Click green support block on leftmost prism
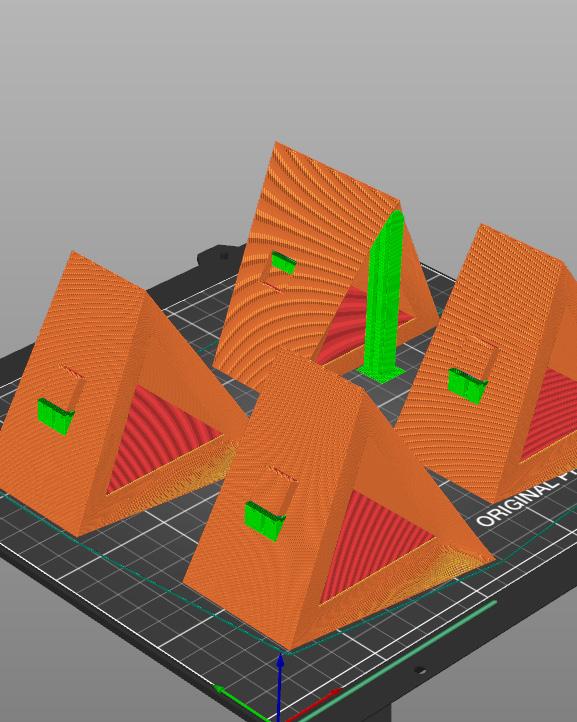Image resolution: width=577 pixels, height=722 pixels. (x=56, y=416)
